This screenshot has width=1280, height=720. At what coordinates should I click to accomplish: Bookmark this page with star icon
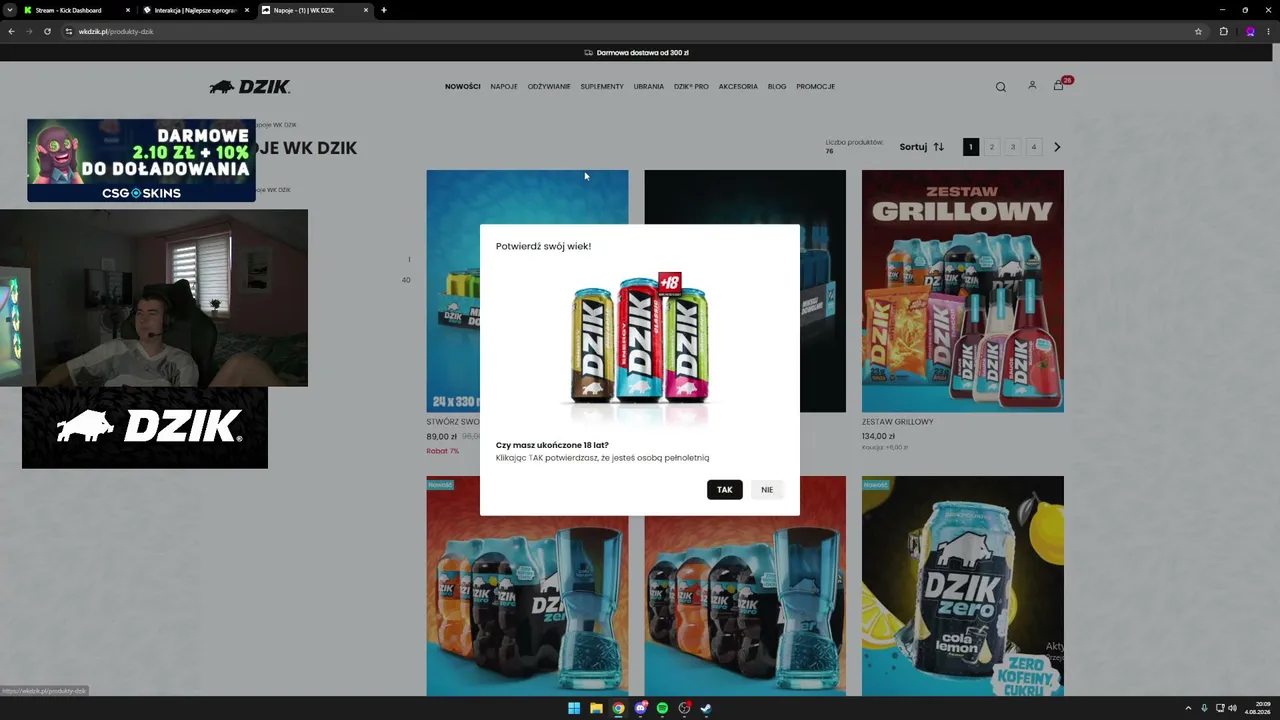(x=1198, y=31)
